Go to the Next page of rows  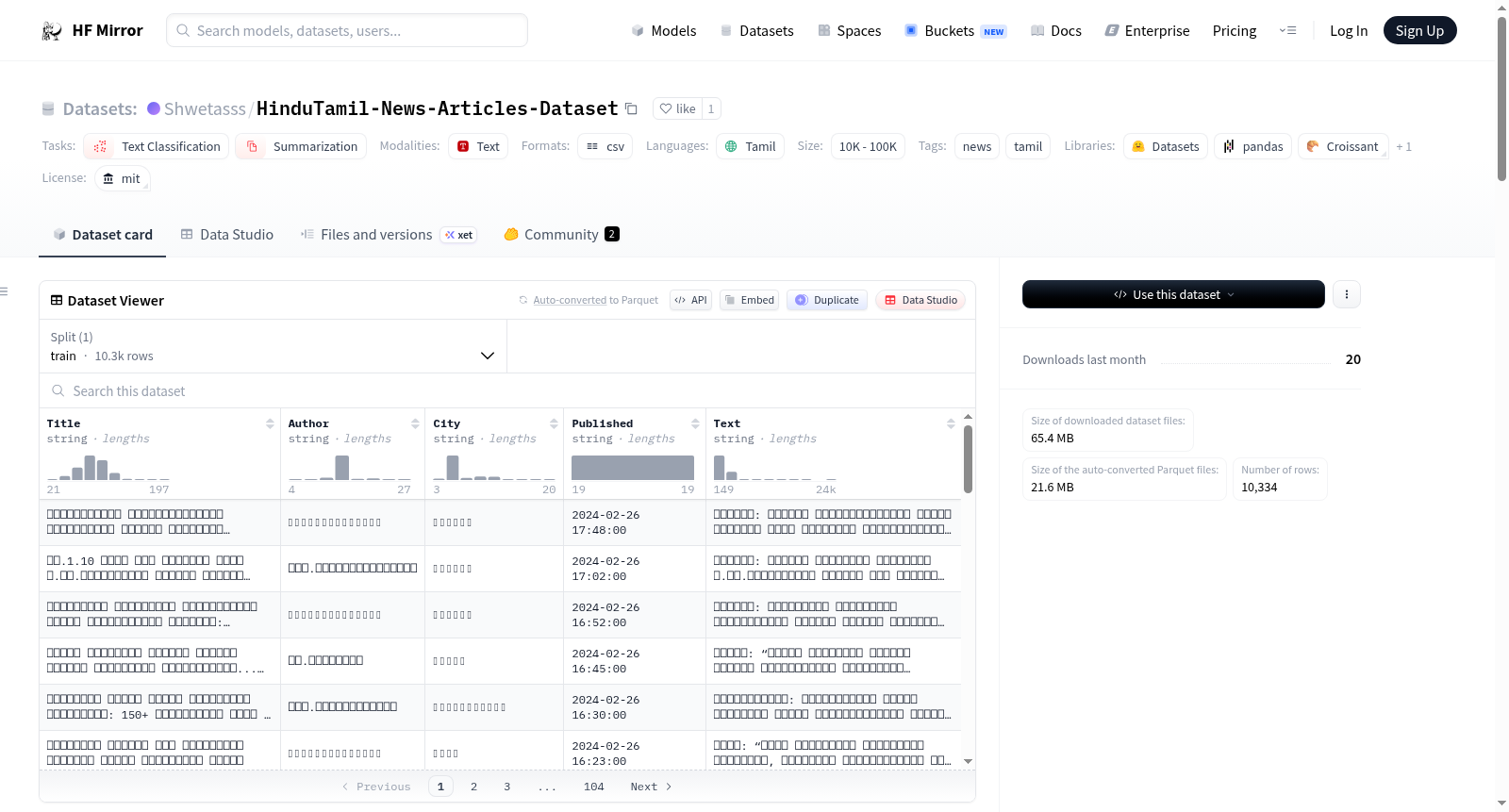pyautogui.click(x=651, y=787)
